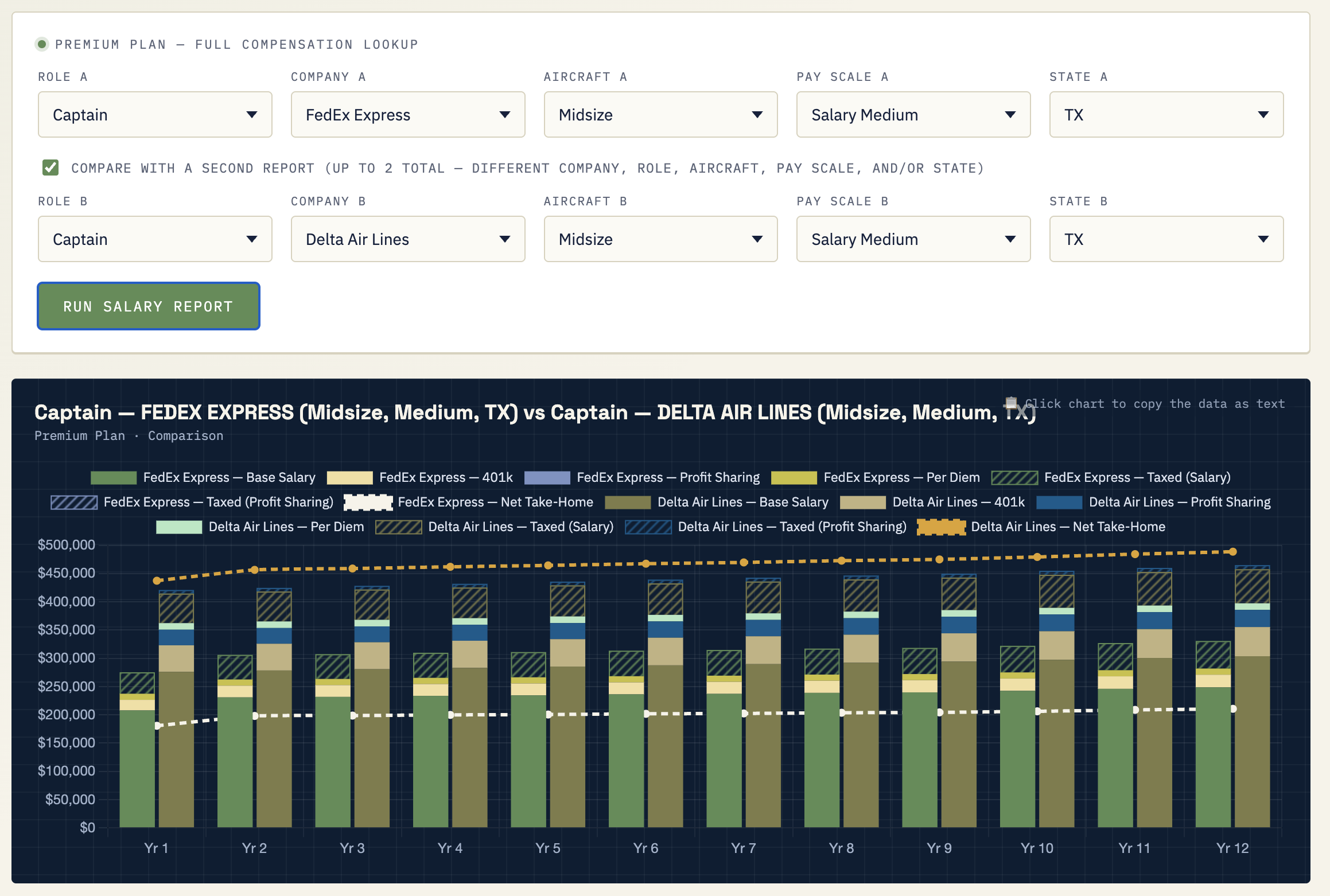Toggle Delta Air Lines Net Take-Home swatch

942,527
